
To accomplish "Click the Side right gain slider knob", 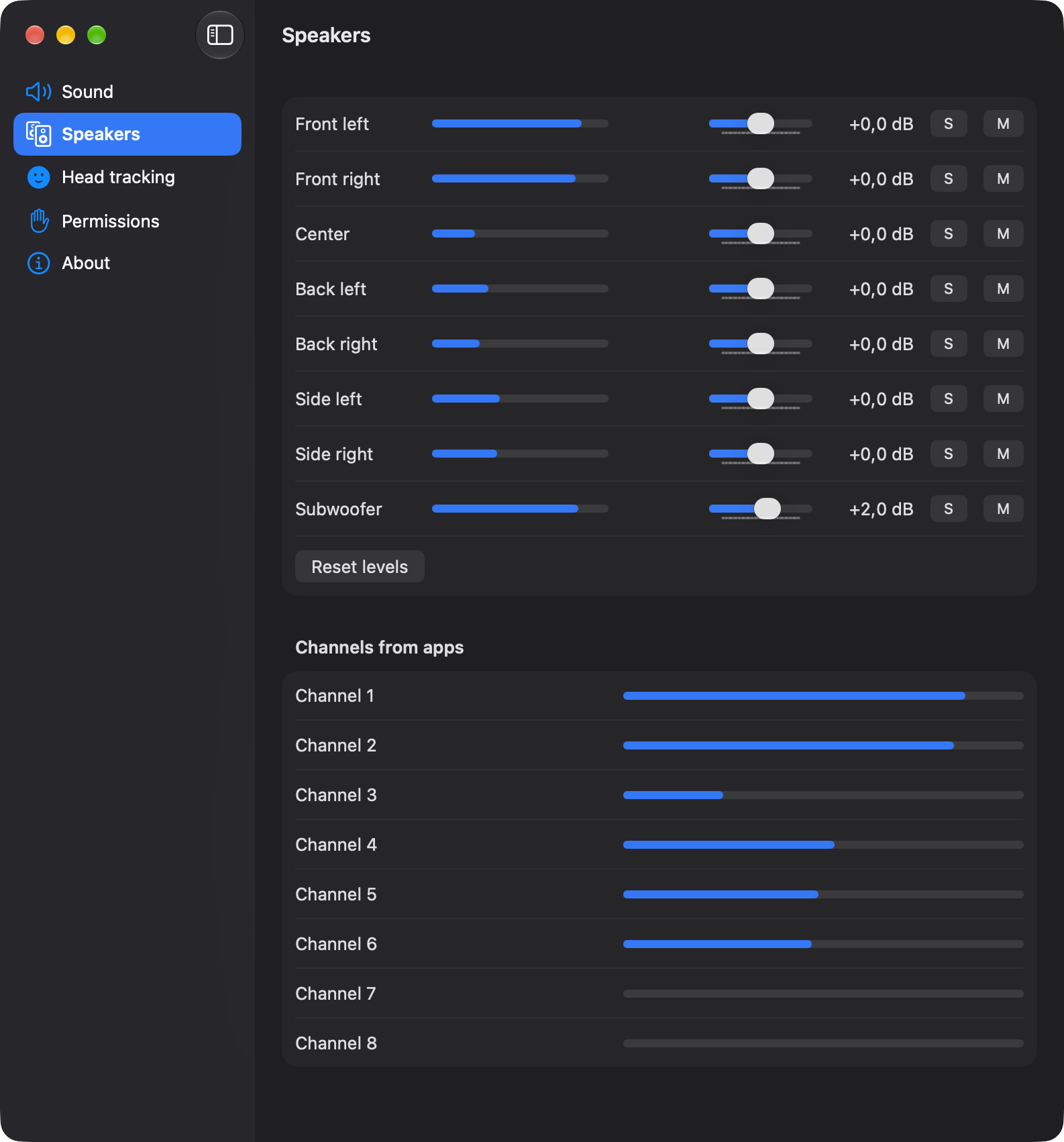I will click(761, 454).
